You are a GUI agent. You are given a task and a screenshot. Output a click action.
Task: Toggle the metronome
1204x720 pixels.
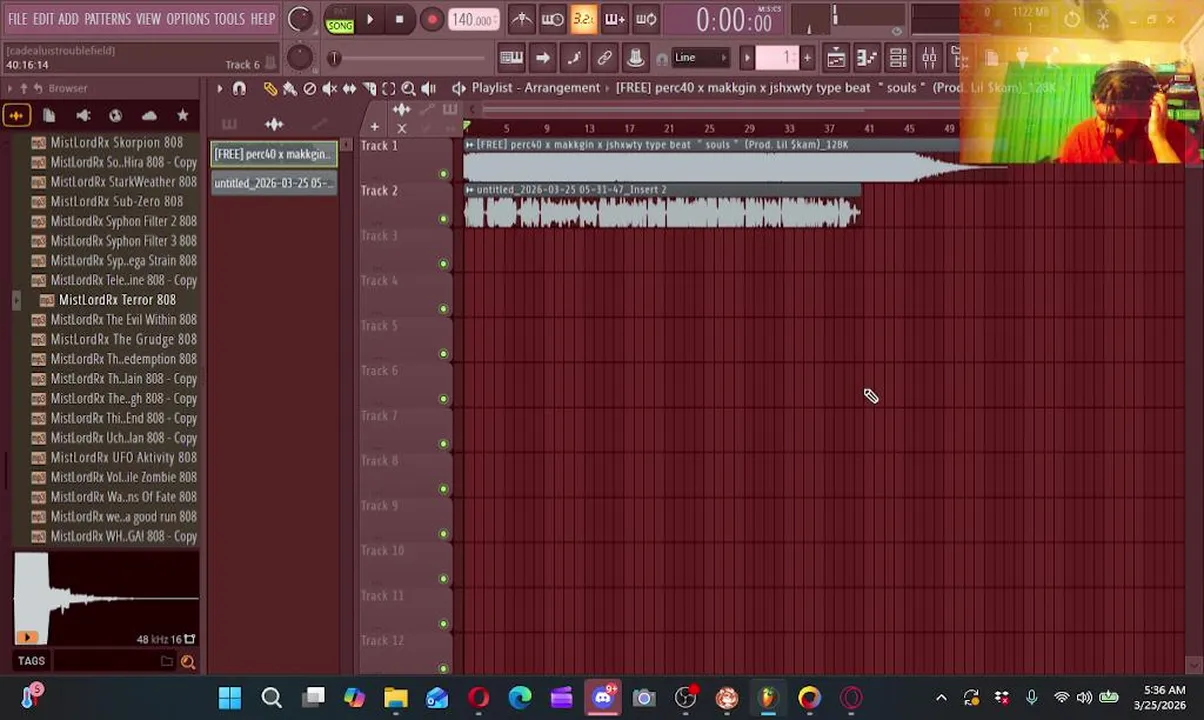click(521, 19)
